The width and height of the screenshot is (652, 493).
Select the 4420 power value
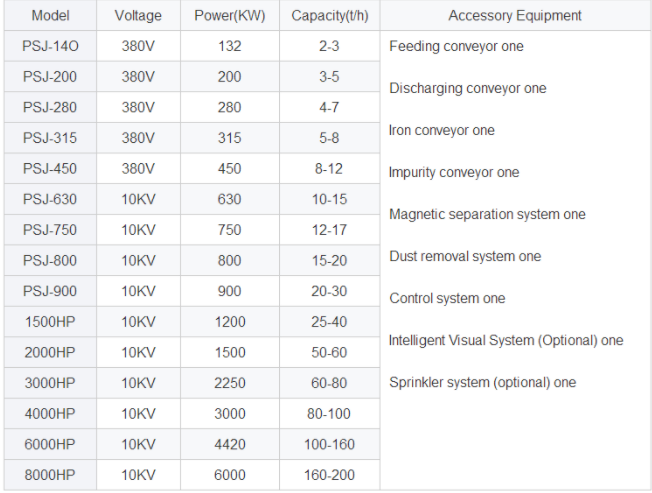point(230,444)
